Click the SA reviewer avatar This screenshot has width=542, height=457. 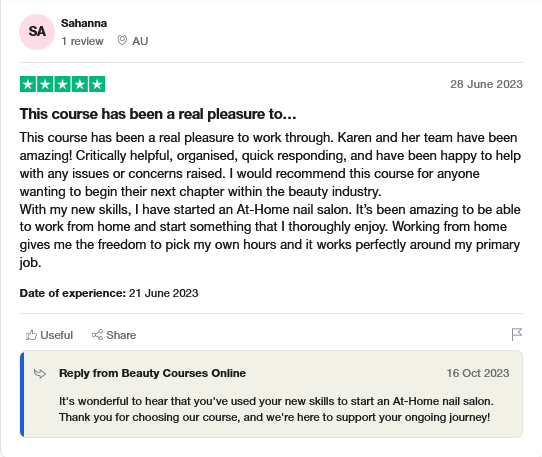(x=37, y=32)
